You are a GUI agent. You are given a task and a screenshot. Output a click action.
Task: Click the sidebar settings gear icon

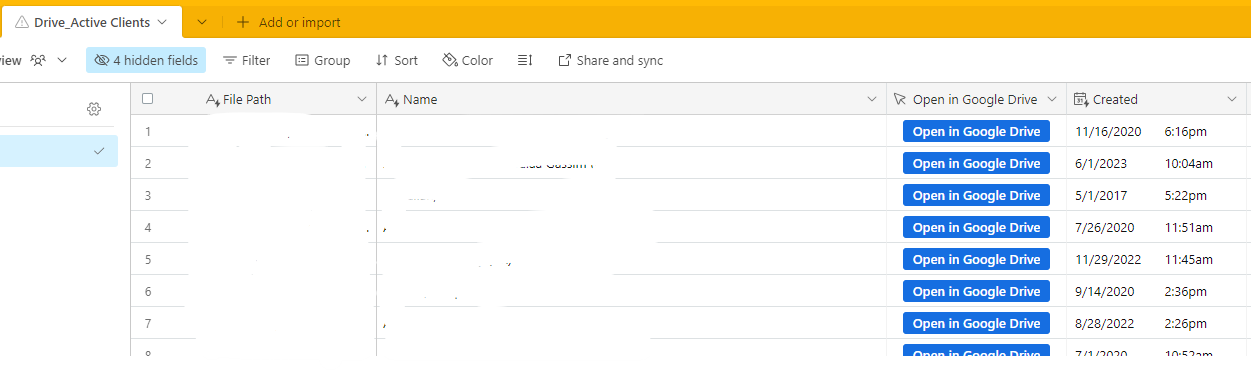94,109
